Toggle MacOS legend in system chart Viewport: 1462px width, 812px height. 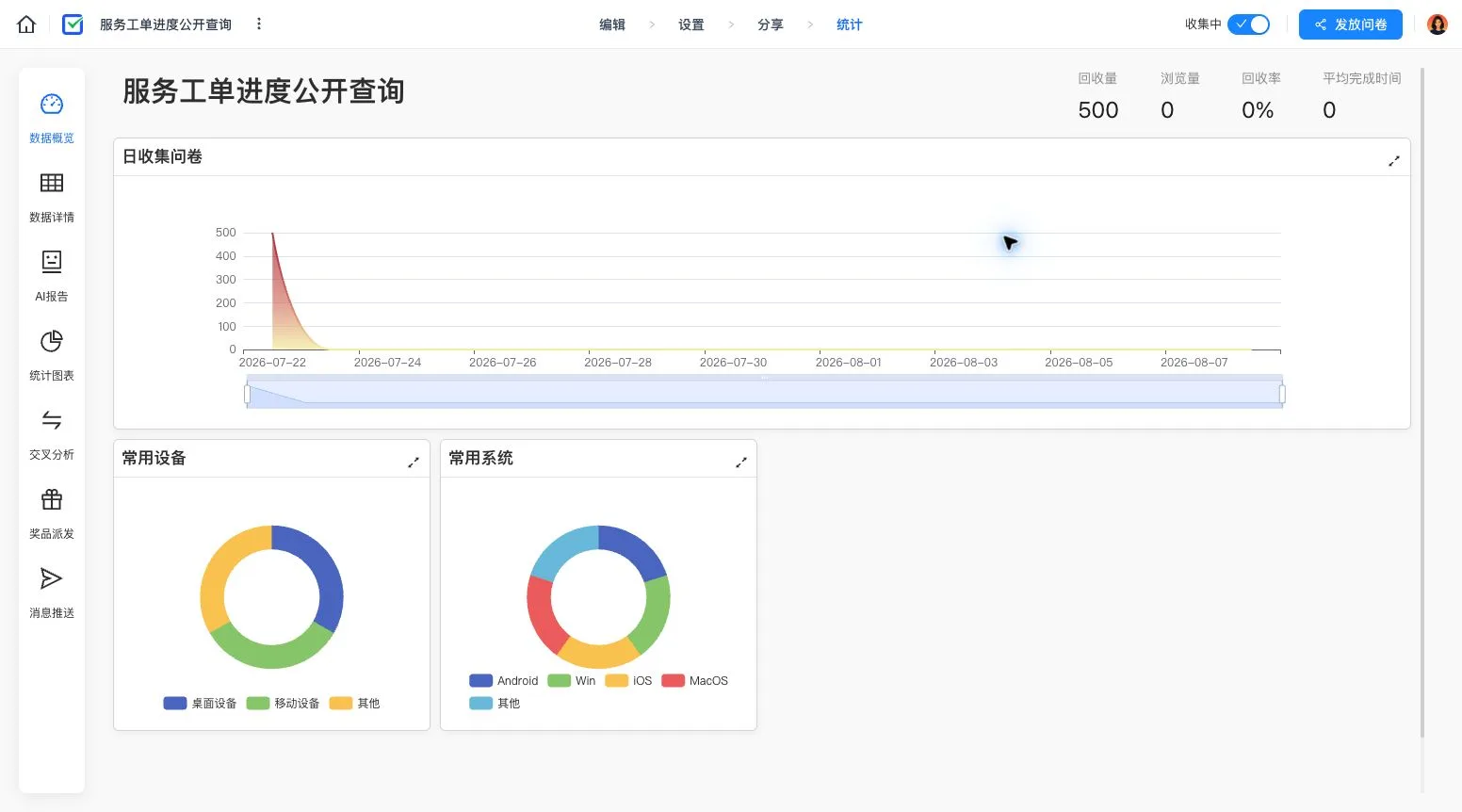click(695, 681)
